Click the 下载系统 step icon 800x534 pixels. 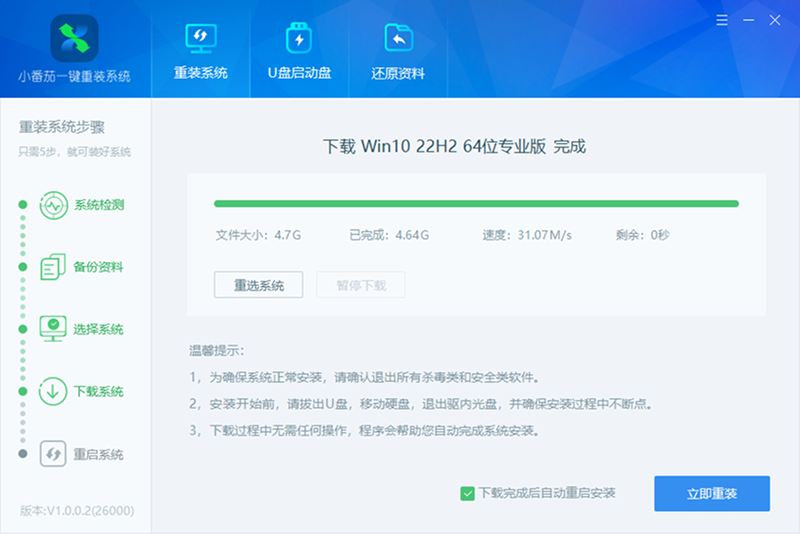(x=53, y=391)
